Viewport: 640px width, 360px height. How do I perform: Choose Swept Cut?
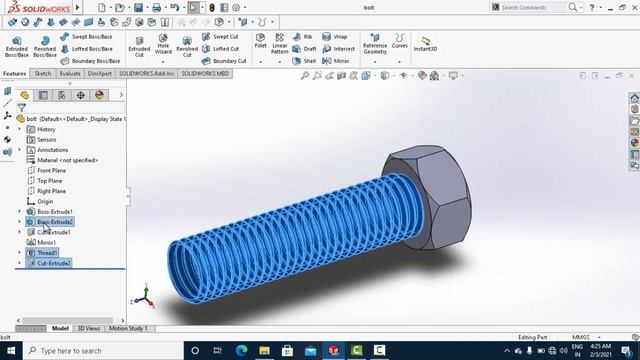tap(220, 37)
